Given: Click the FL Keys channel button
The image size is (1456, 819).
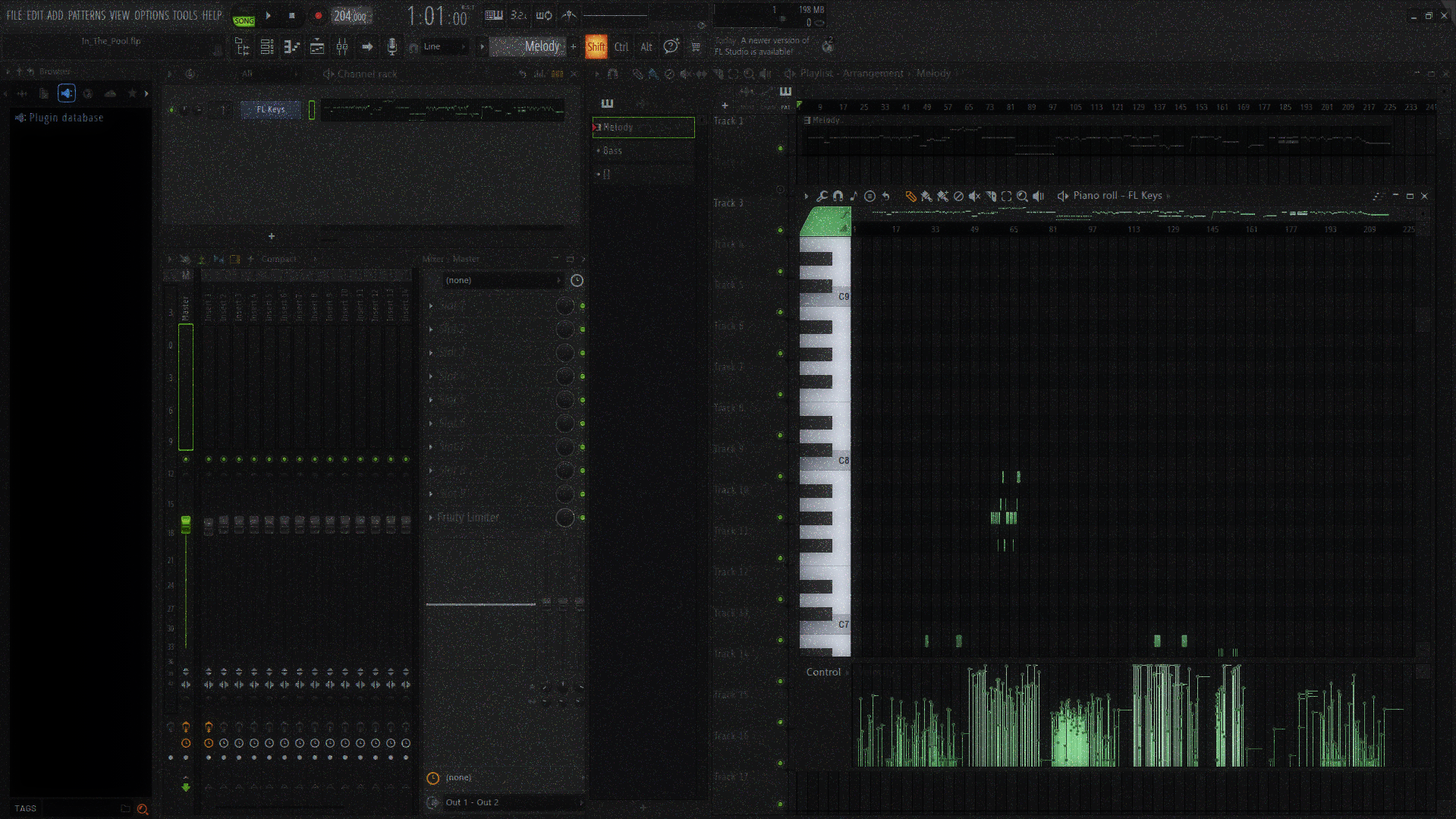Looking at the screenshot, I should click(x=271, y=110).
